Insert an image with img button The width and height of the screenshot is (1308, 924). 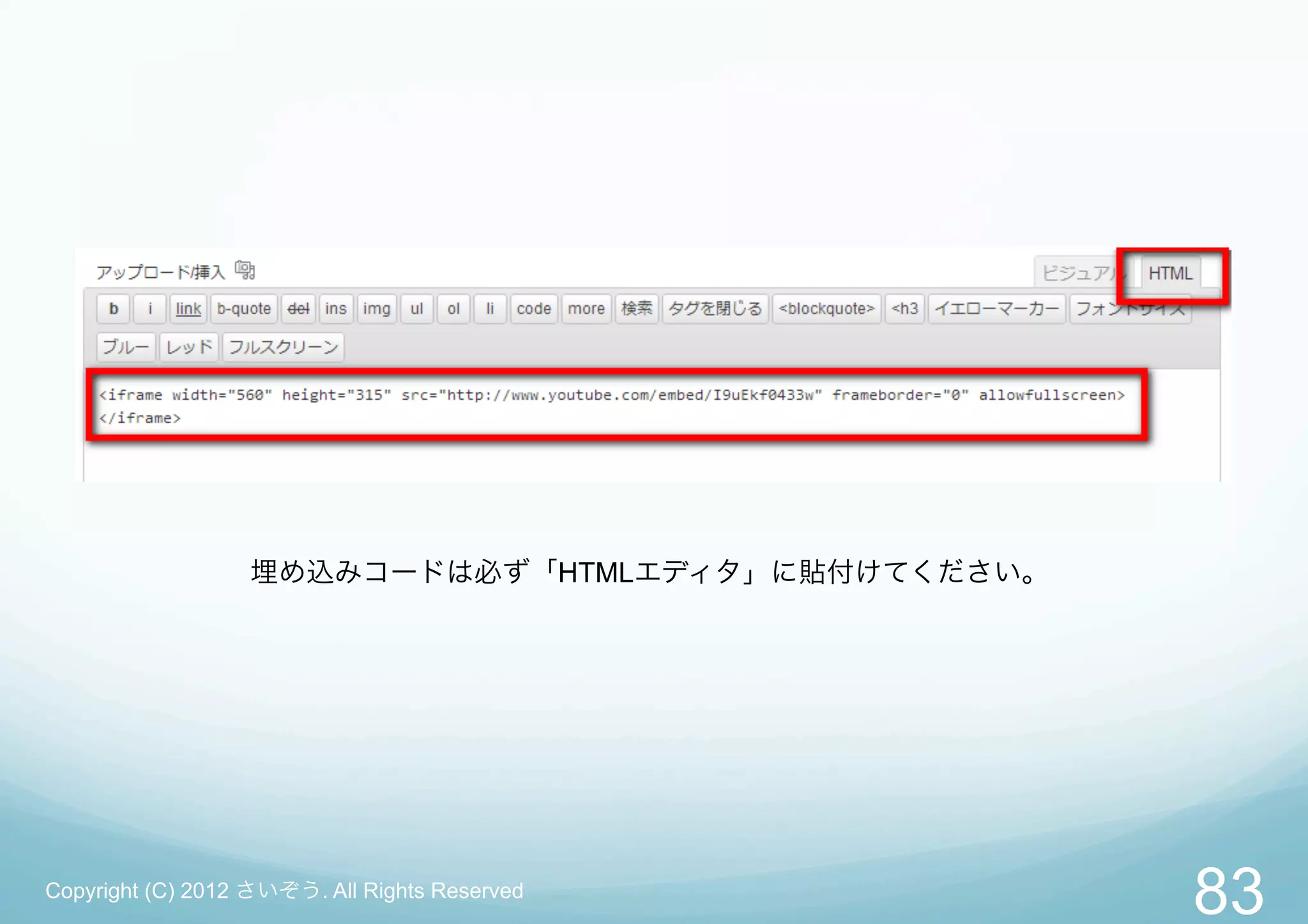pyautogui.click(x=377, y=309)
